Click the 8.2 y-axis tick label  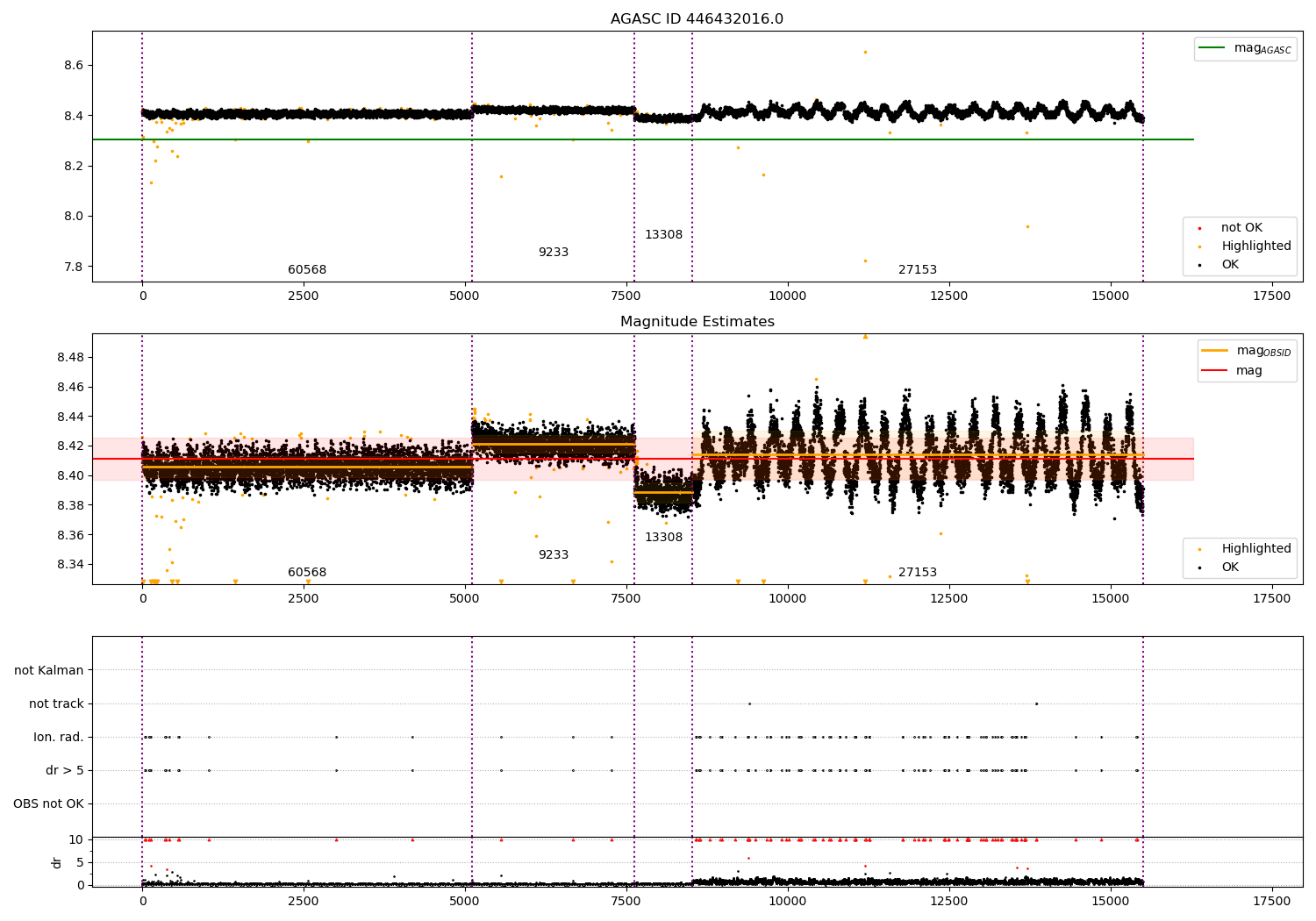(x=74, y=166)
